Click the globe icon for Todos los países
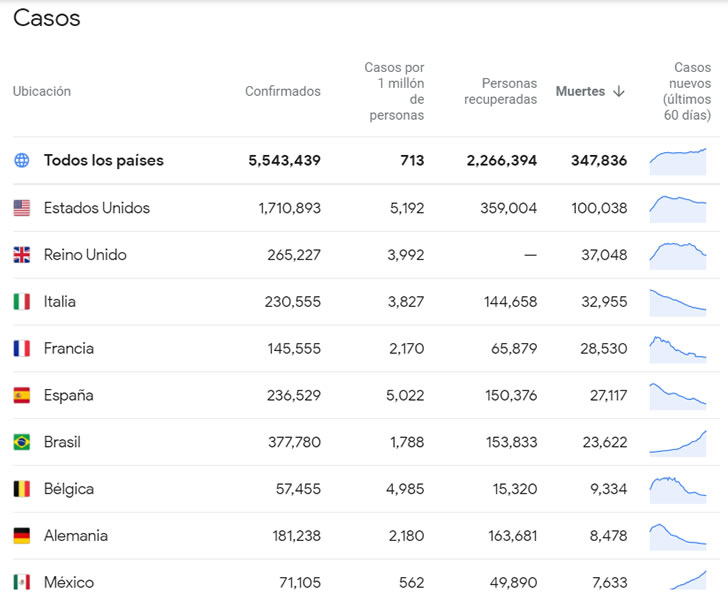The width and height of the screenshot is (728, 596). pos(21,160)
